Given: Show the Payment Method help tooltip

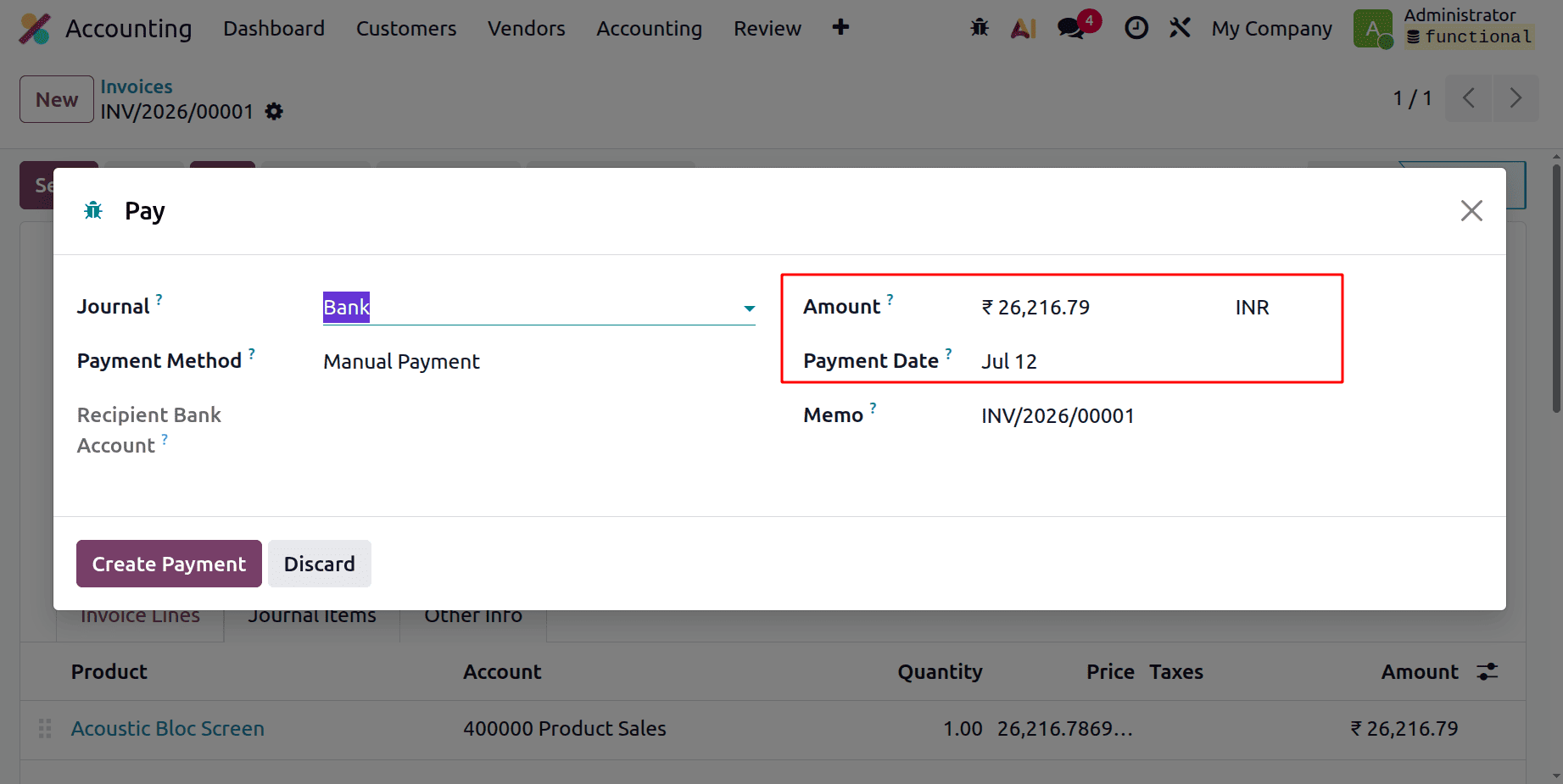Looking at the screenshot, I should (252, 353).
